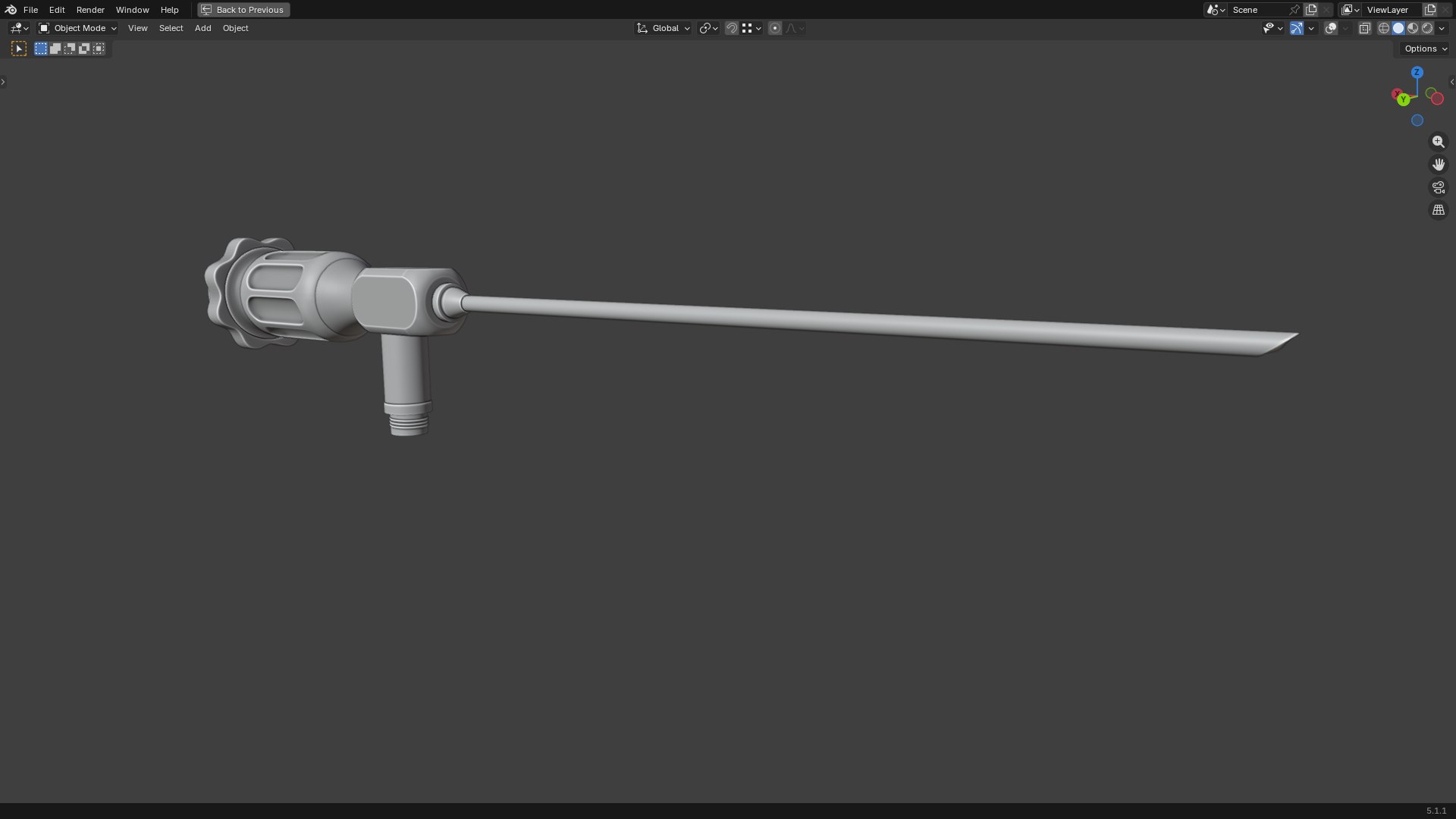Choose the Extend selection mode
1456x819 pixels.
click(55, 49)
